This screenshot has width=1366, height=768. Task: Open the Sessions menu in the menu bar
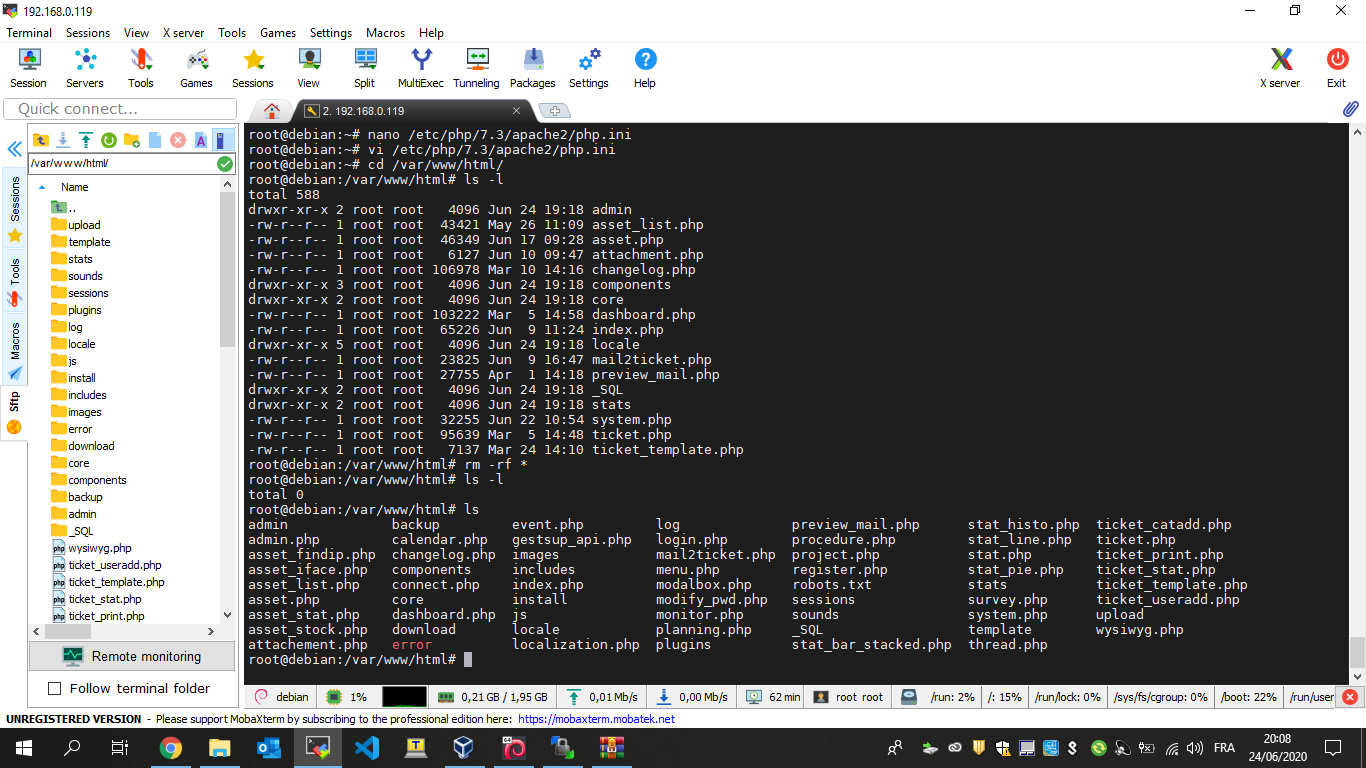pyautogui.click(x=88, y=33)
